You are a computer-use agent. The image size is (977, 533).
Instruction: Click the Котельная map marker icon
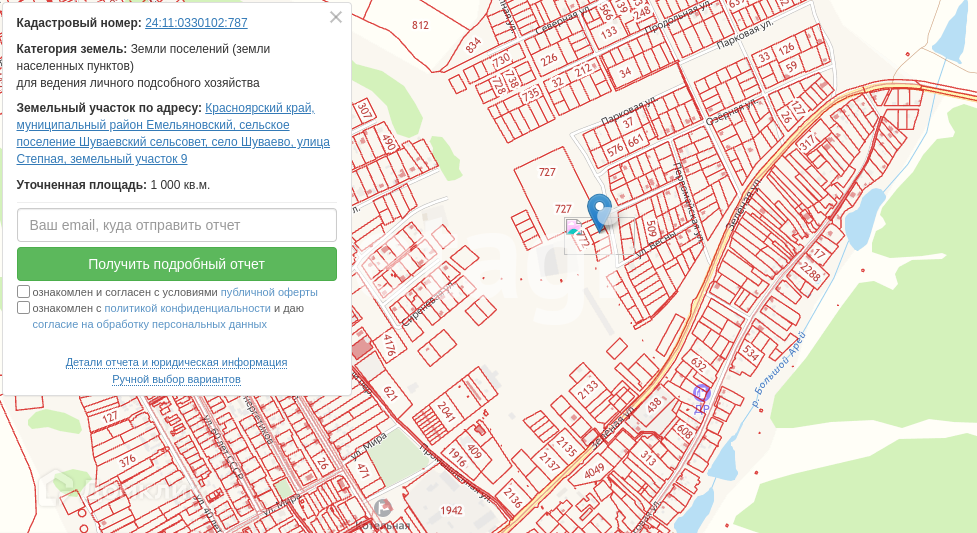382,509
